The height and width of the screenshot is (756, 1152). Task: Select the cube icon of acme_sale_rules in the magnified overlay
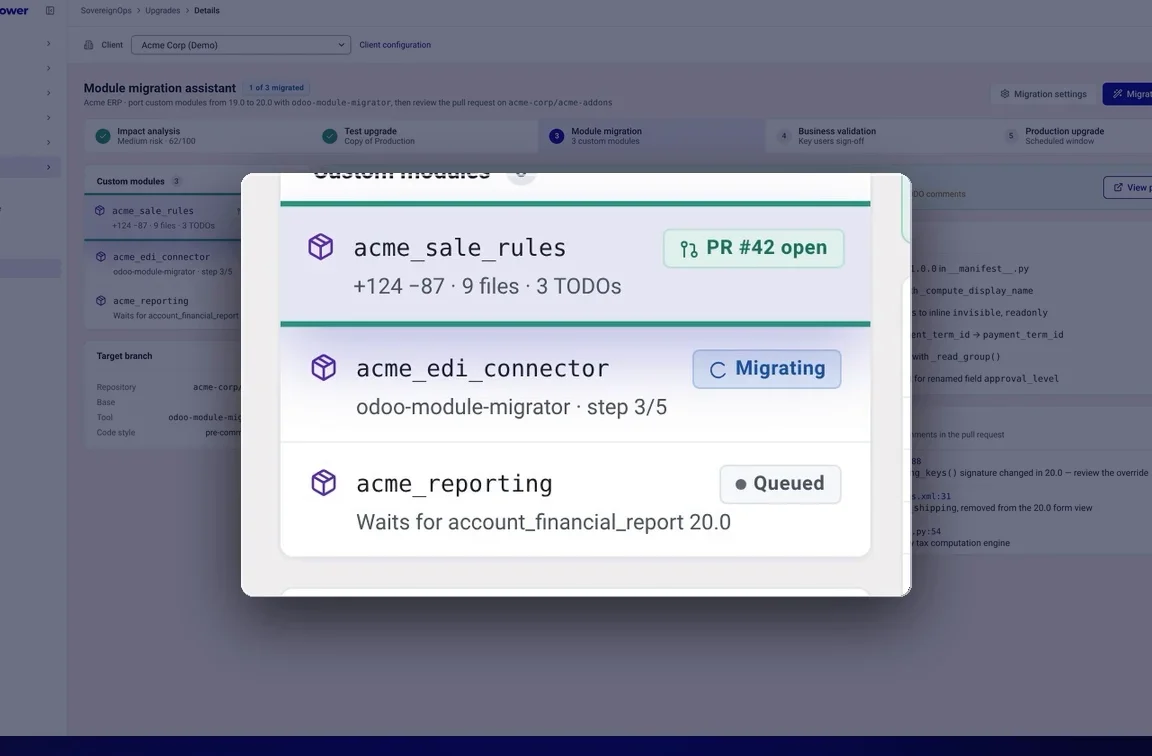[320, 247]
